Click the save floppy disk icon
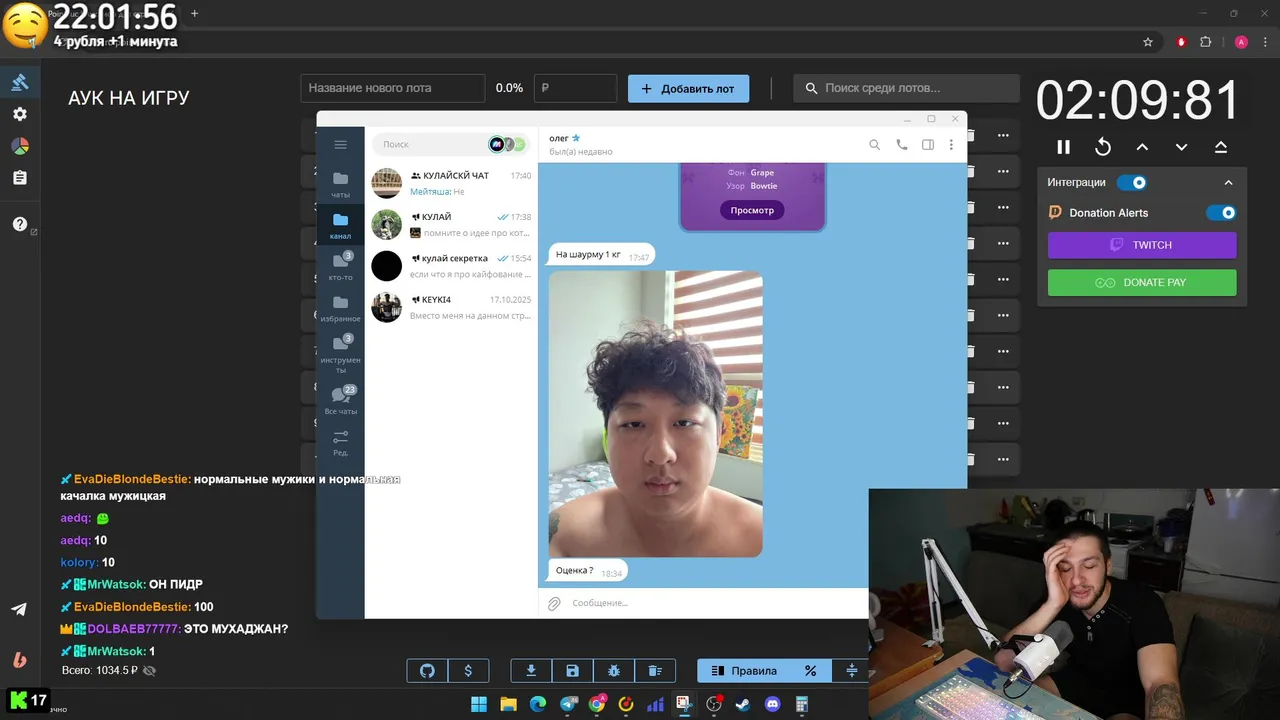1280x720 pixels. point(572,671)
